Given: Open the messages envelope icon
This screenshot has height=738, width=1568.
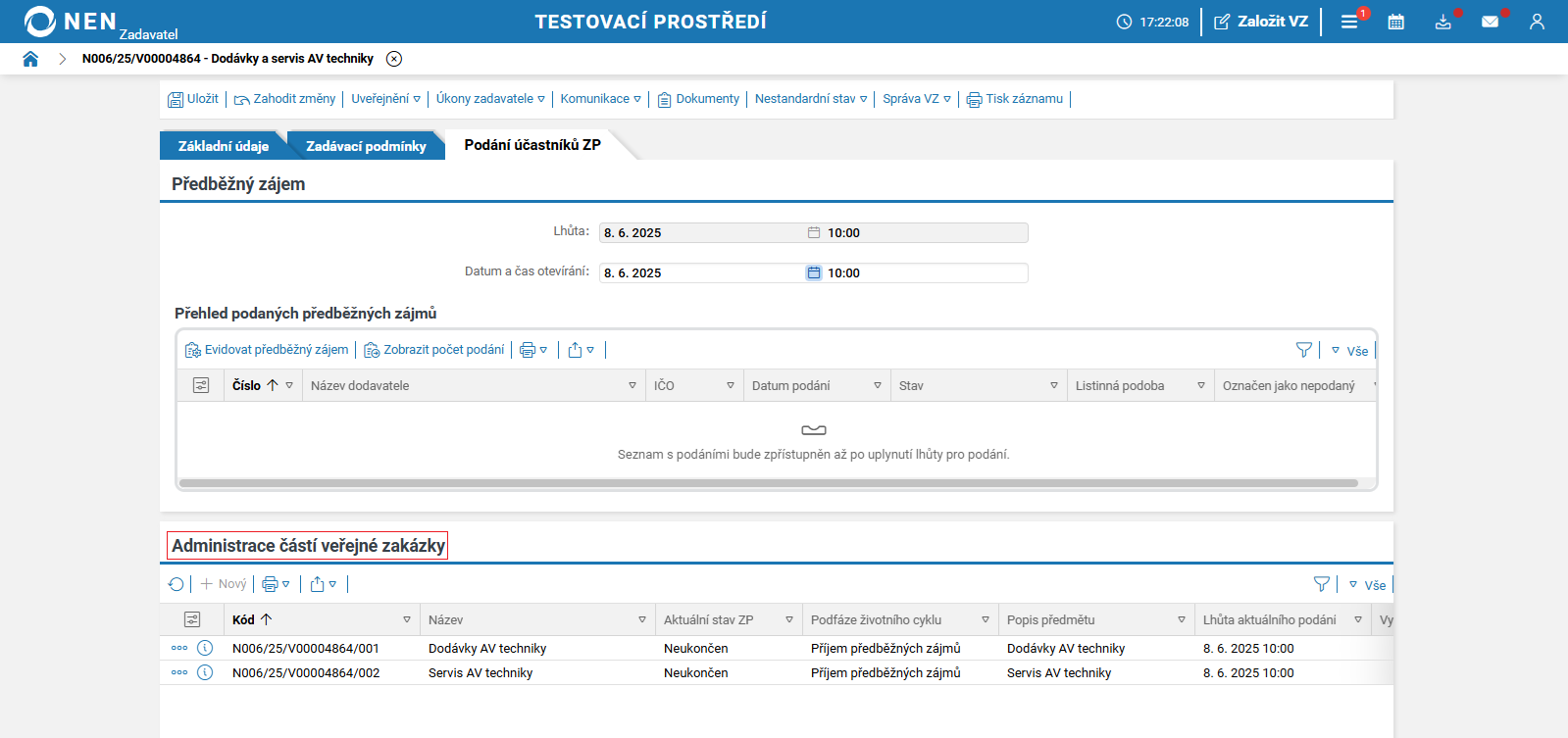Looking at the screenshot, I should (x=1490, y=22).
